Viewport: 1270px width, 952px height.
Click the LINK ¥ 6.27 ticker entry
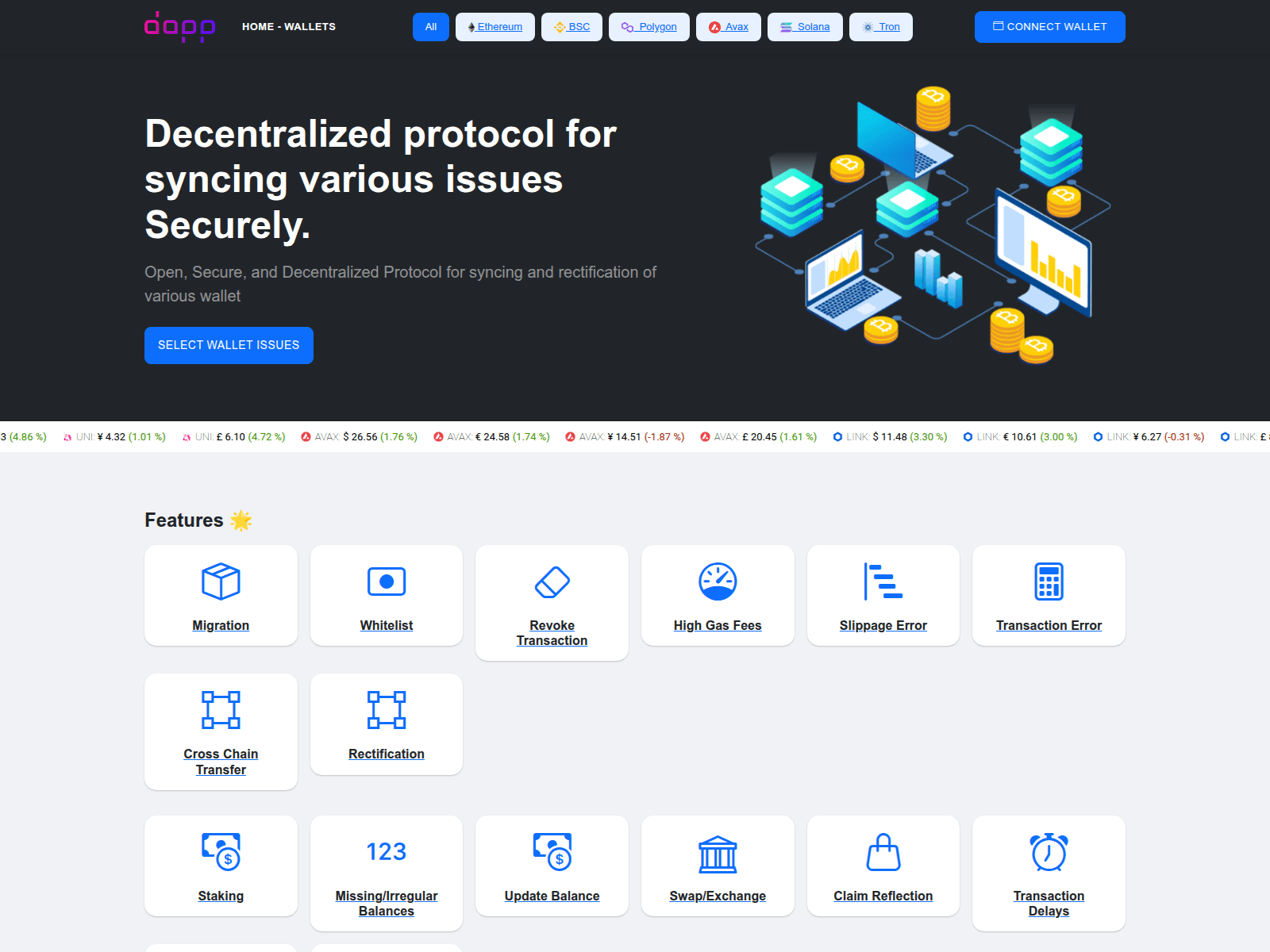tap(1149, 437)
